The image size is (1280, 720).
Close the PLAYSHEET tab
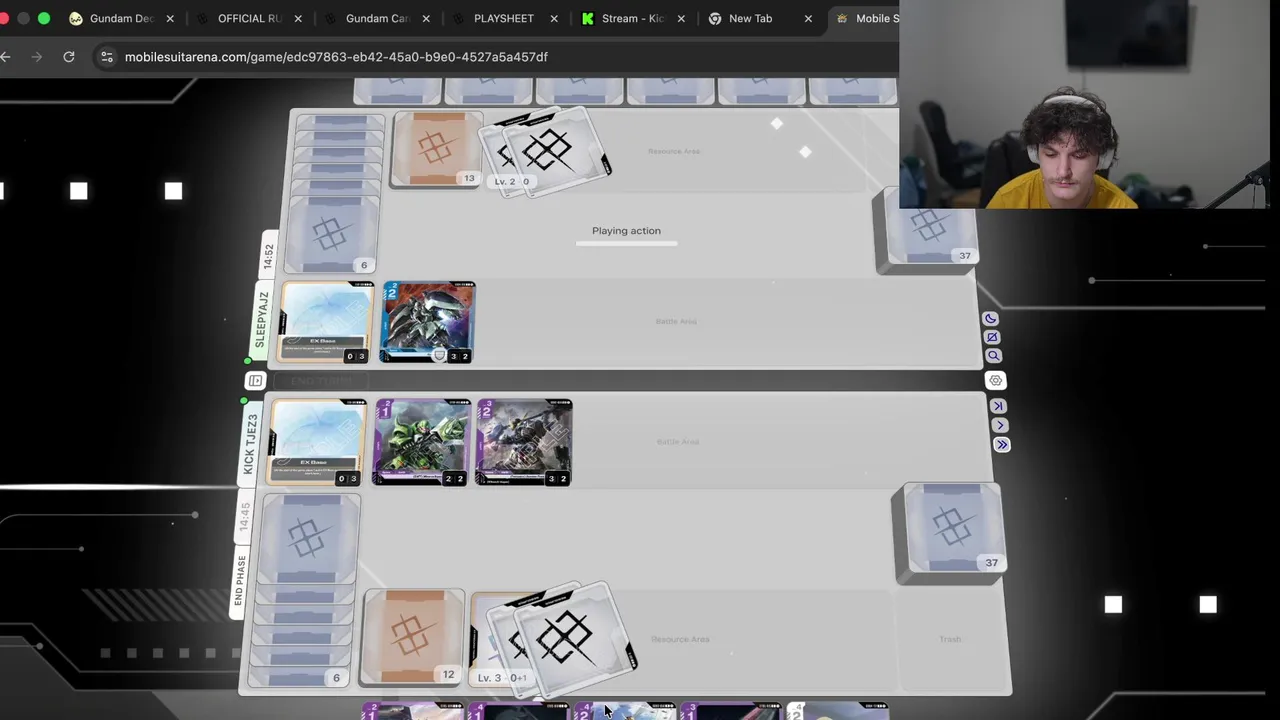(x=553, y=18)
